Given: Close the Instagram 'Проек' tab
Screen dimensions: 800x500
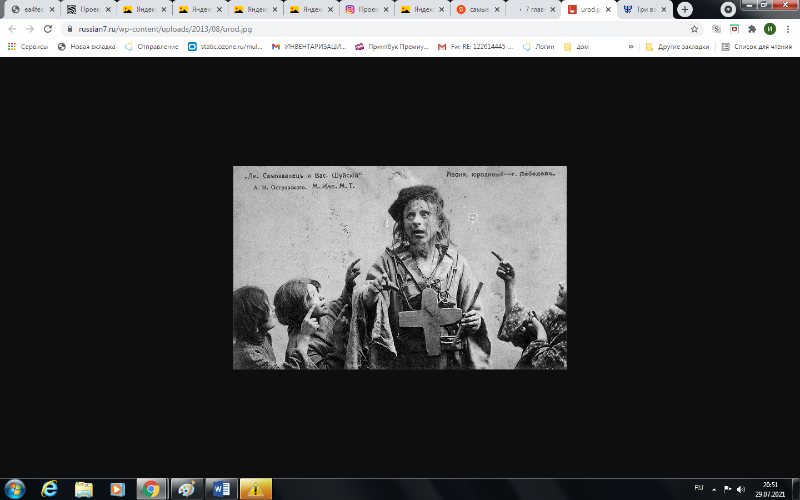Looking at the screenshot, I should (x=386, y=10).
